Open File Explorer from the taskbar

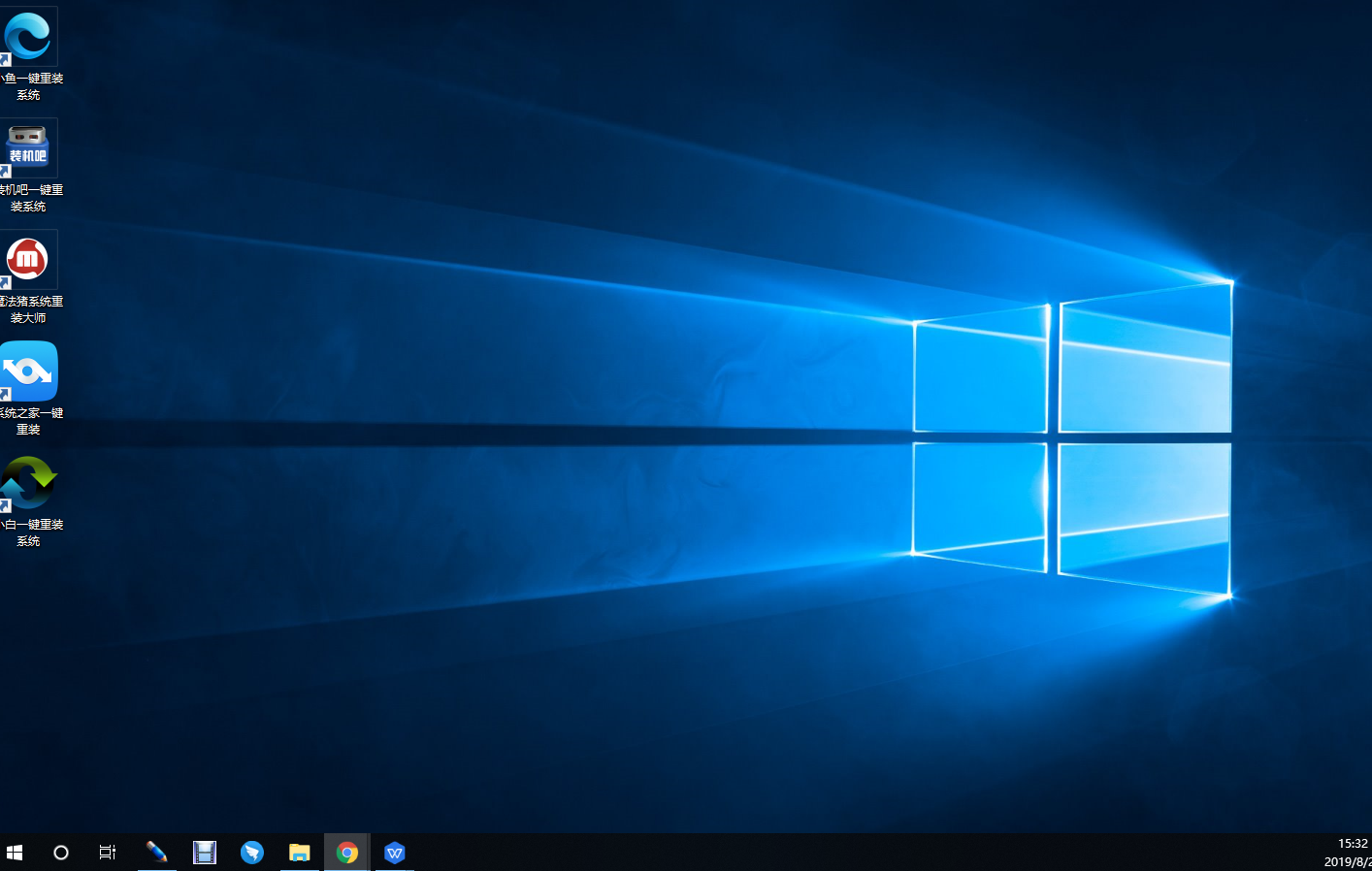[x=300, y=853]
